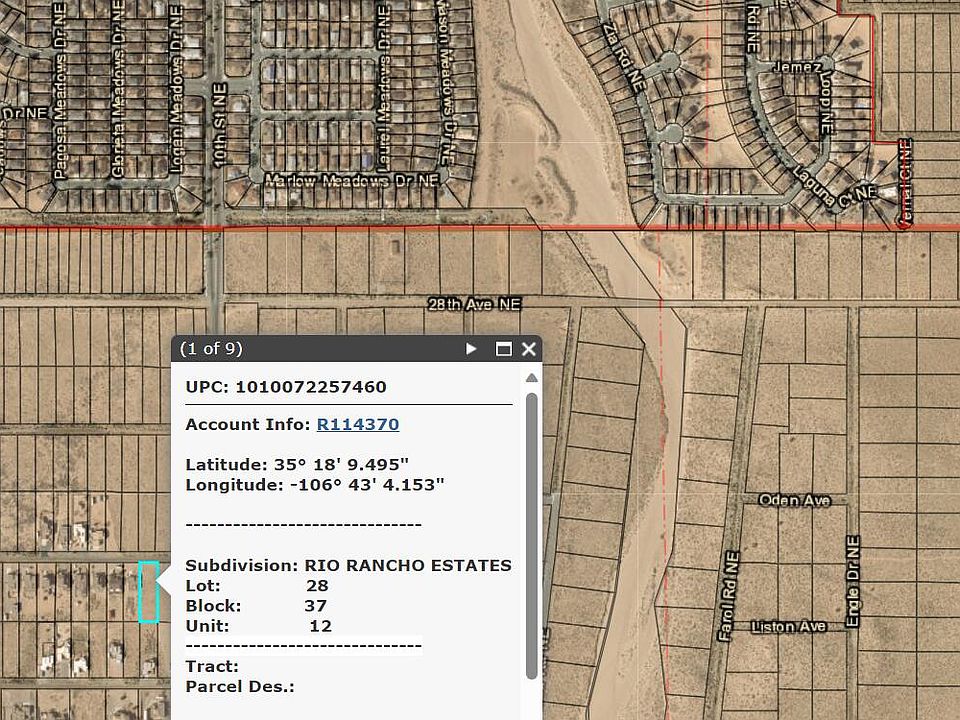Click the Farol Rd NE label

coord(729,596)
